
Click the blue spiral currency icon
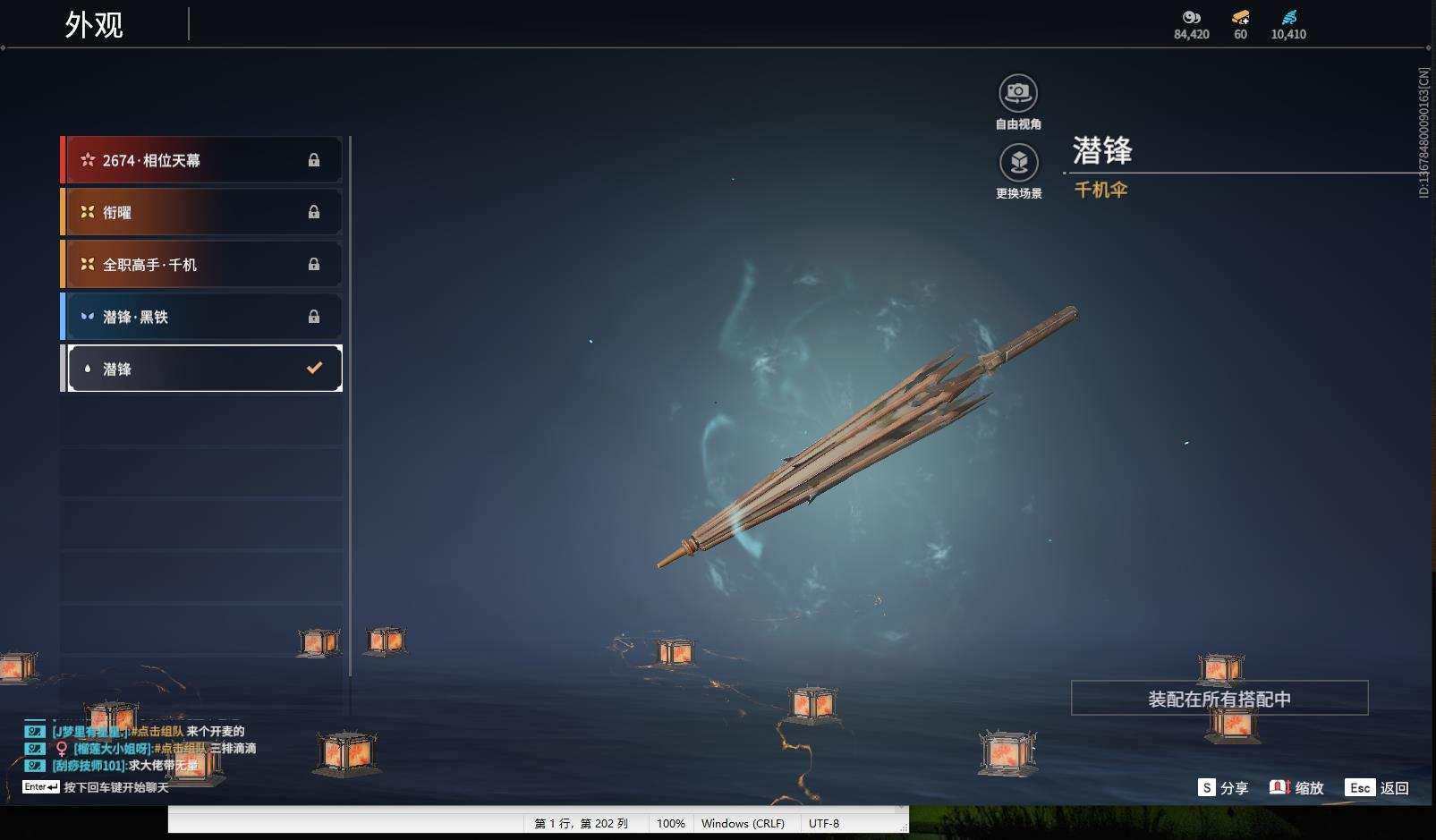1288,17
